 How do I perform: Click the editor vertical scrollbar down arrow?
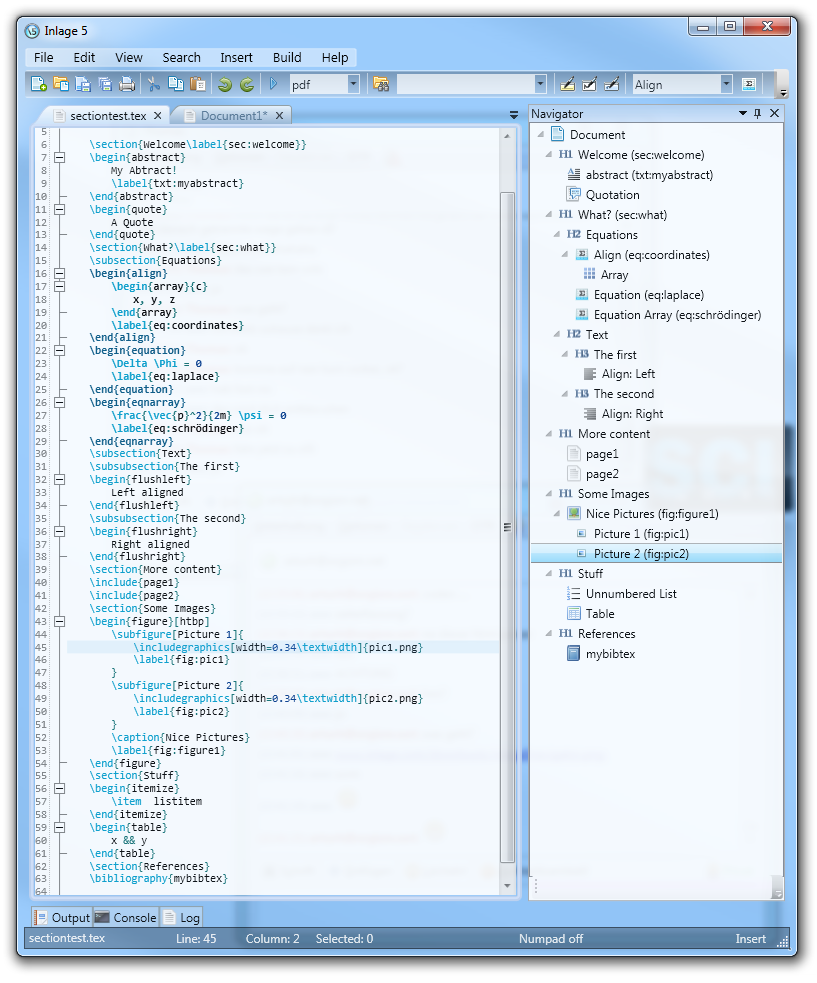coord(507,886)
